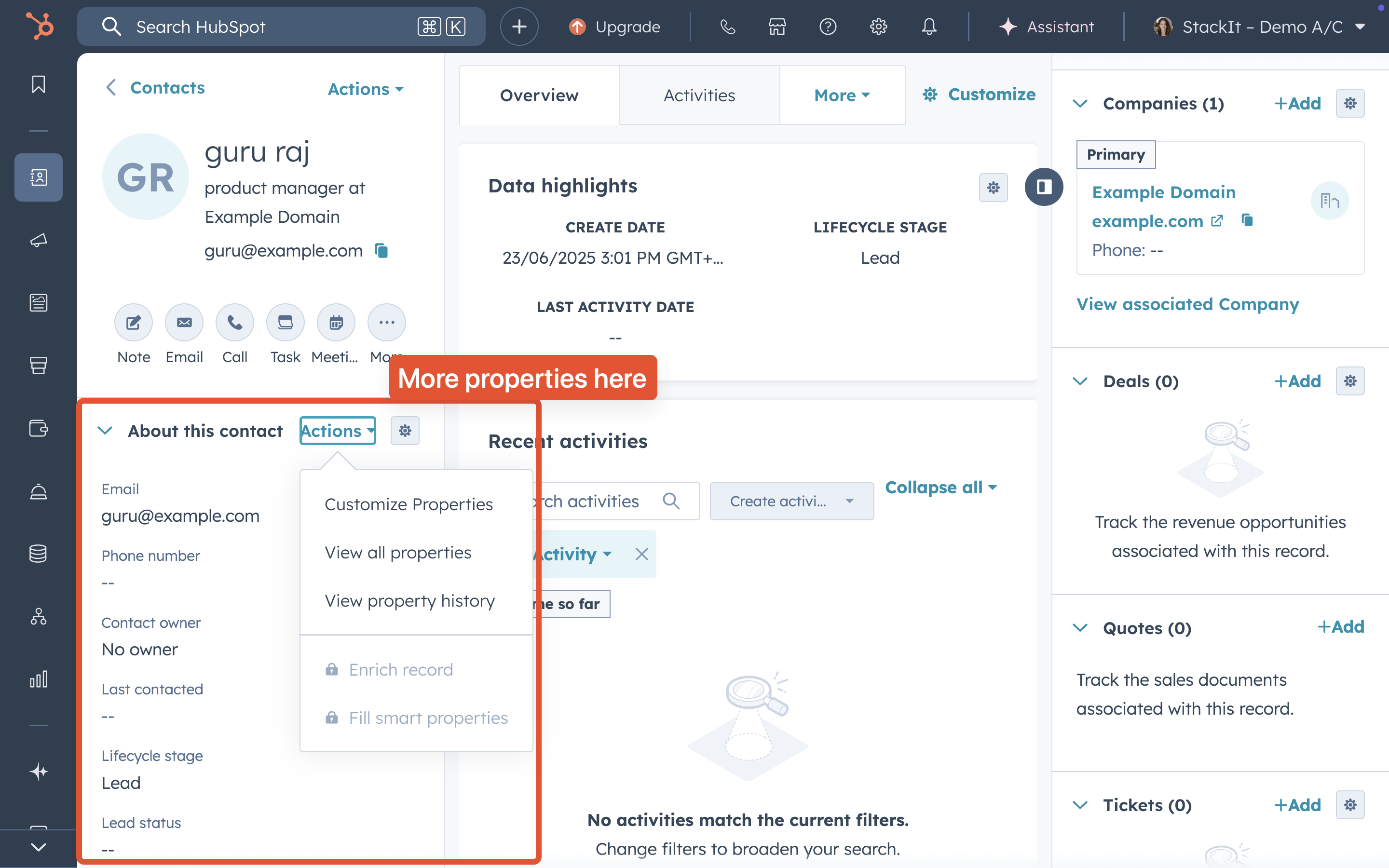The height and width of the screenshot is (868, 1389).
Task: Open the Create activity dropdown
Action: pos(791,501)
